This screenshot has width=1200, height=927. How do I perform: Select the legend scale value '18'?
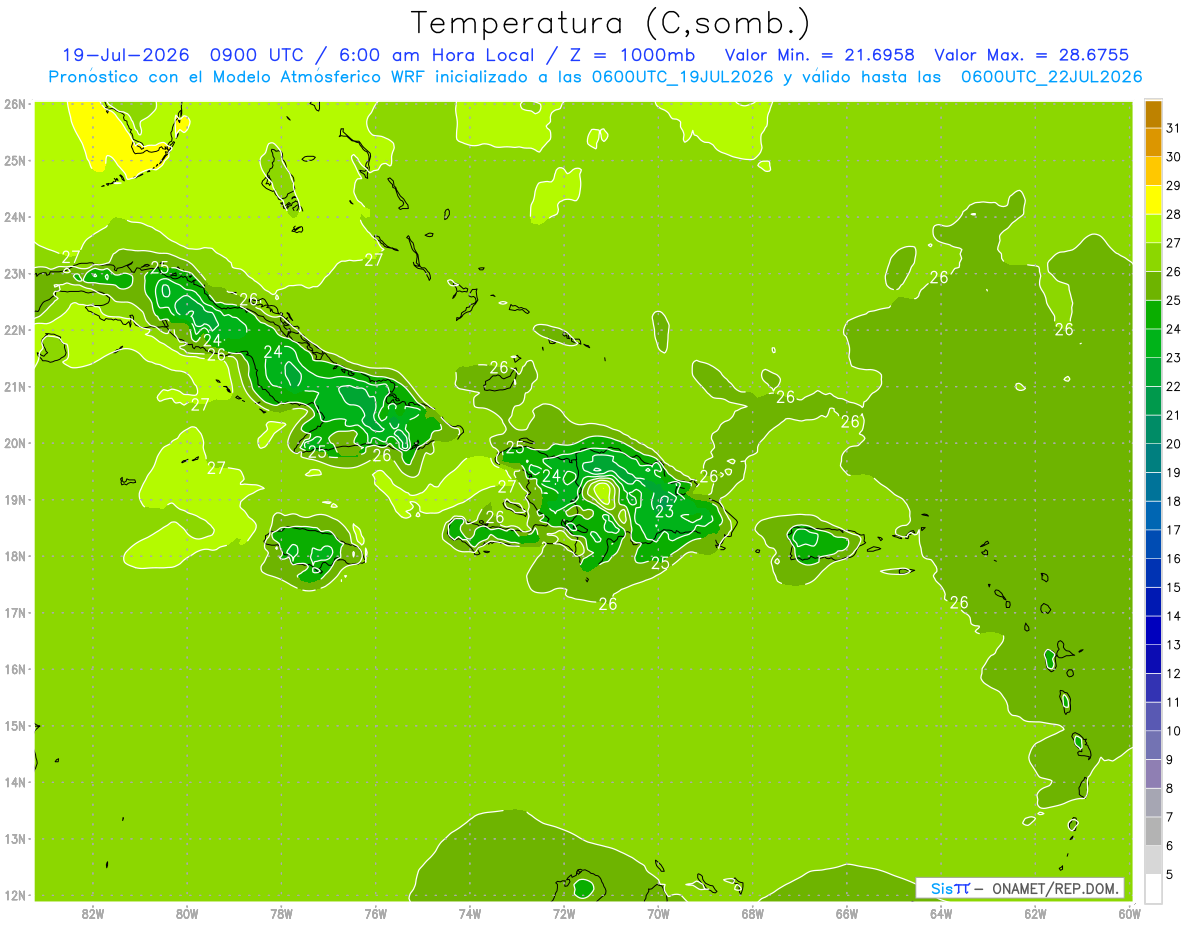click(x=1174, y=501)
